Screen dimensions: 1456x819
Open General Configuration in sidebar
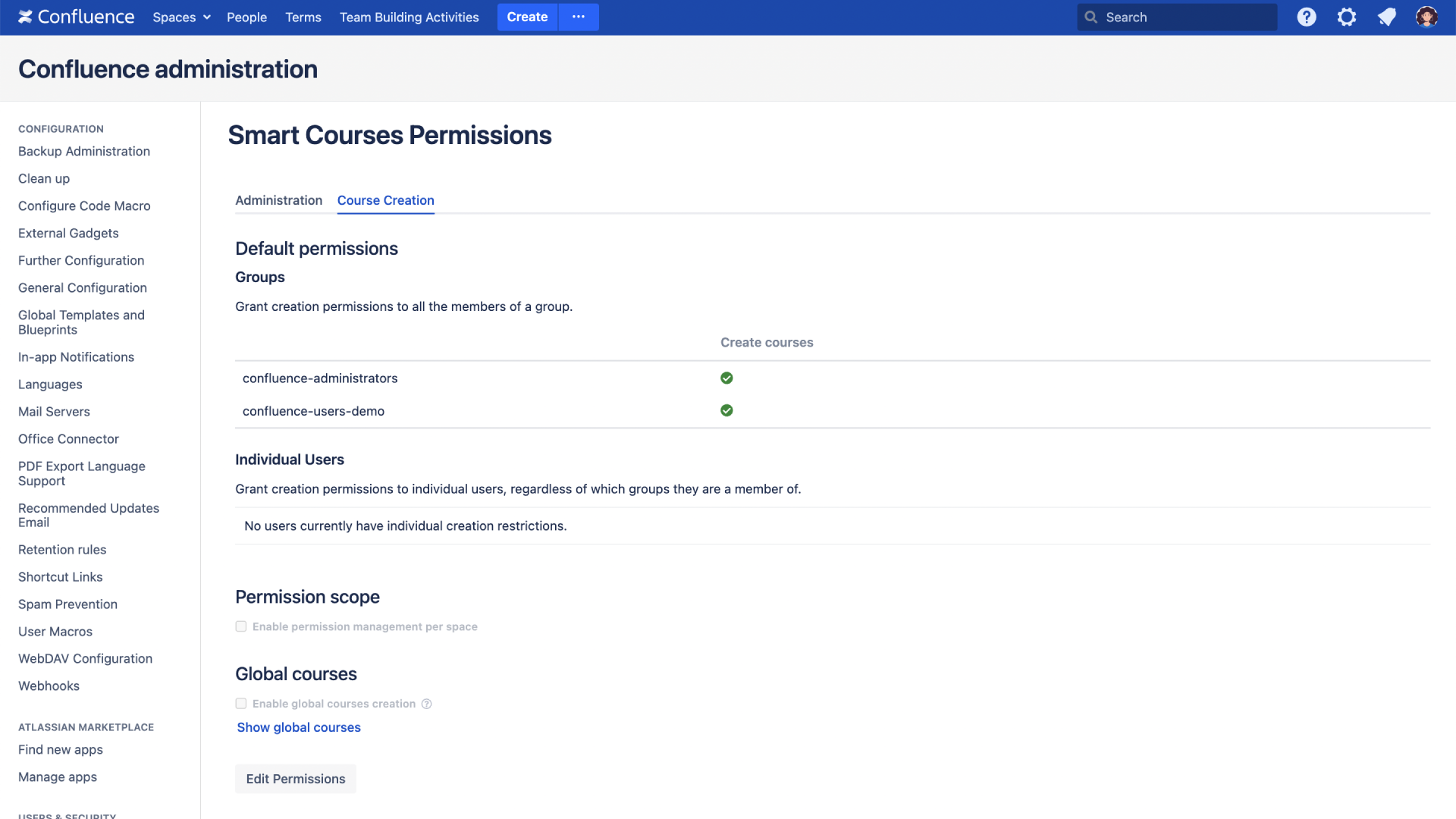coord(83,287)
